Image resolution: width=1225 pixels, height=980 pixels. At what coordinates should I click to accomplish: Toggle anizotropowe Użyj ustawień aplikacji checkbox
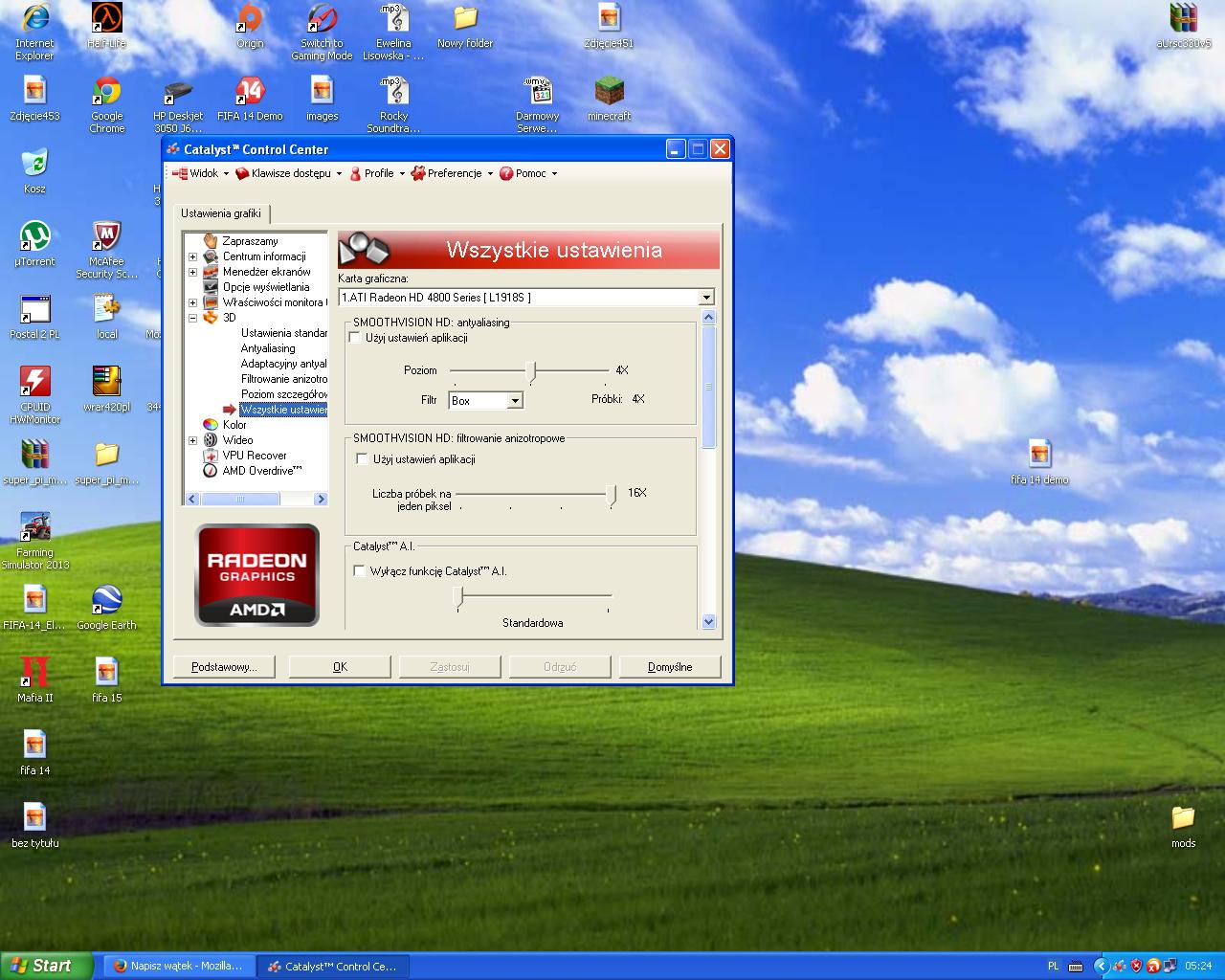tap(361, 459)
